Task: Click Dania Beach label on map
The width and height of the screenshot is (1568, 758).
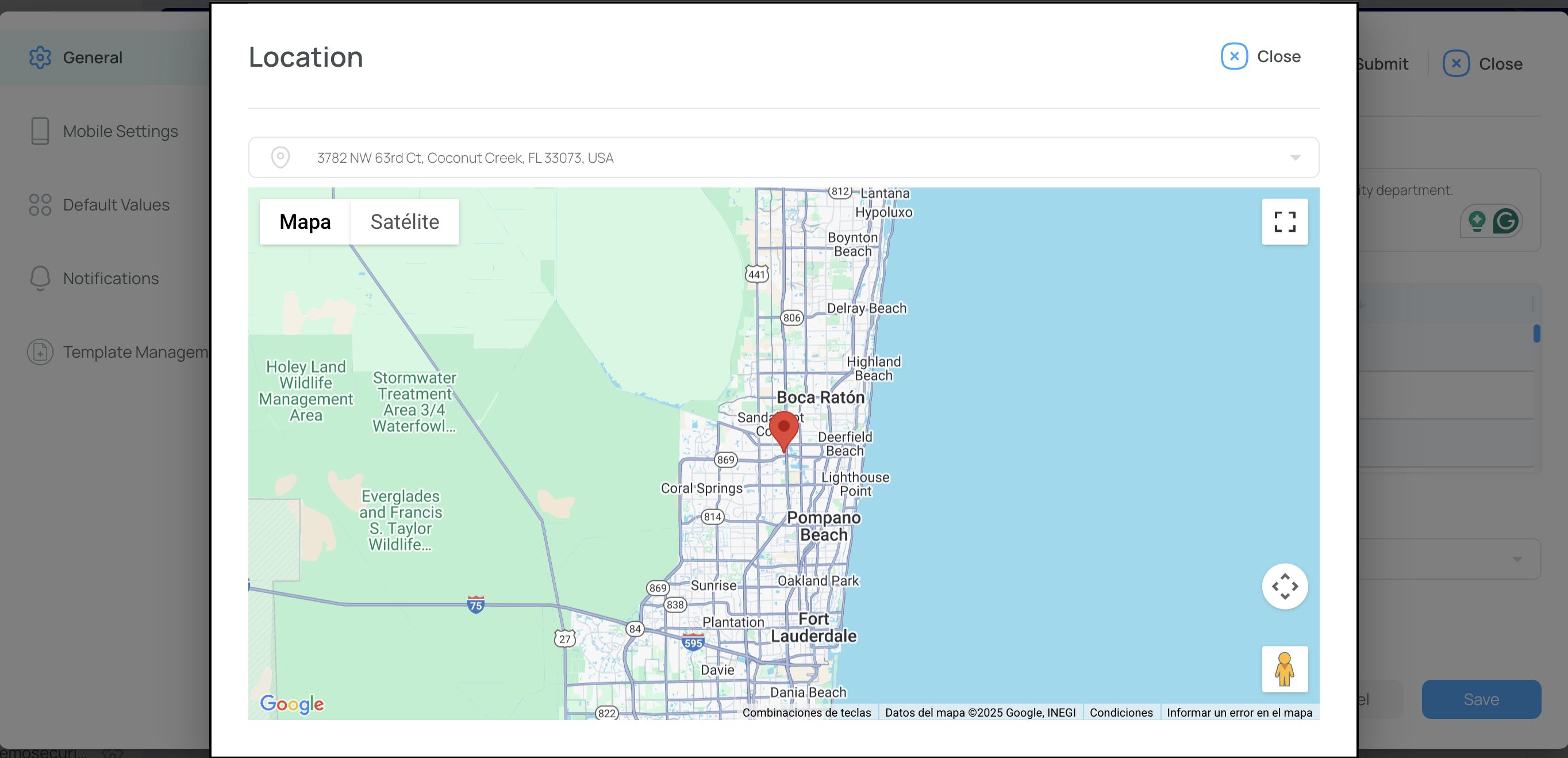Action: pyautogui.click(x=808, y=692)
